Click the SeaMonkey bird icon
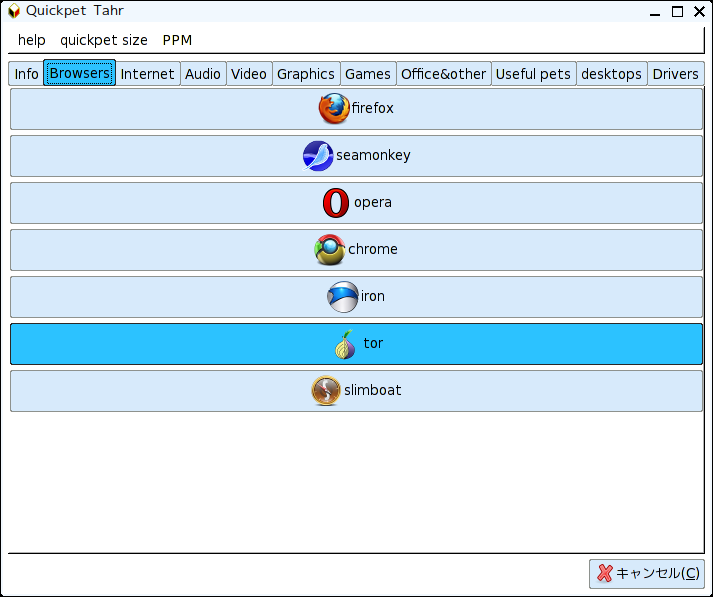Image resolution: width=713 pixels, height=597 pixels. [x=318, y=156]
